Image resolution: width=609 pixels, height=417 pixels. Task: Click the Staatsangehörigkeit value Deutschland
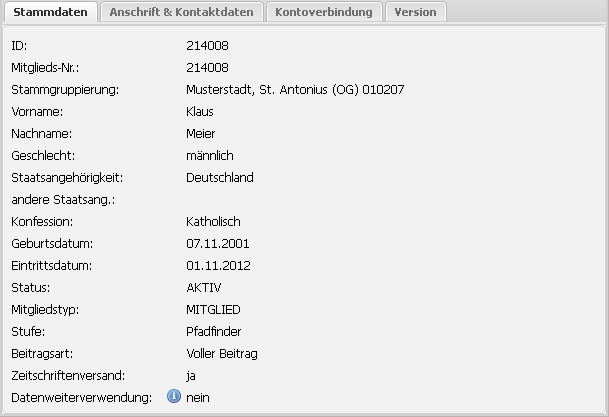point(220,178)
